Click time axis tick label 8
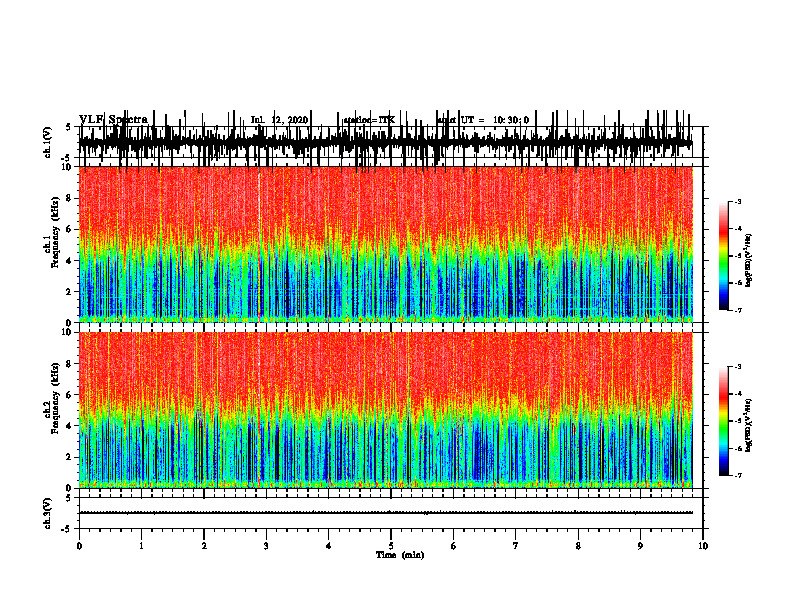Screen dimensions: 792x612 pyautogui.click(x=578, y=546)
